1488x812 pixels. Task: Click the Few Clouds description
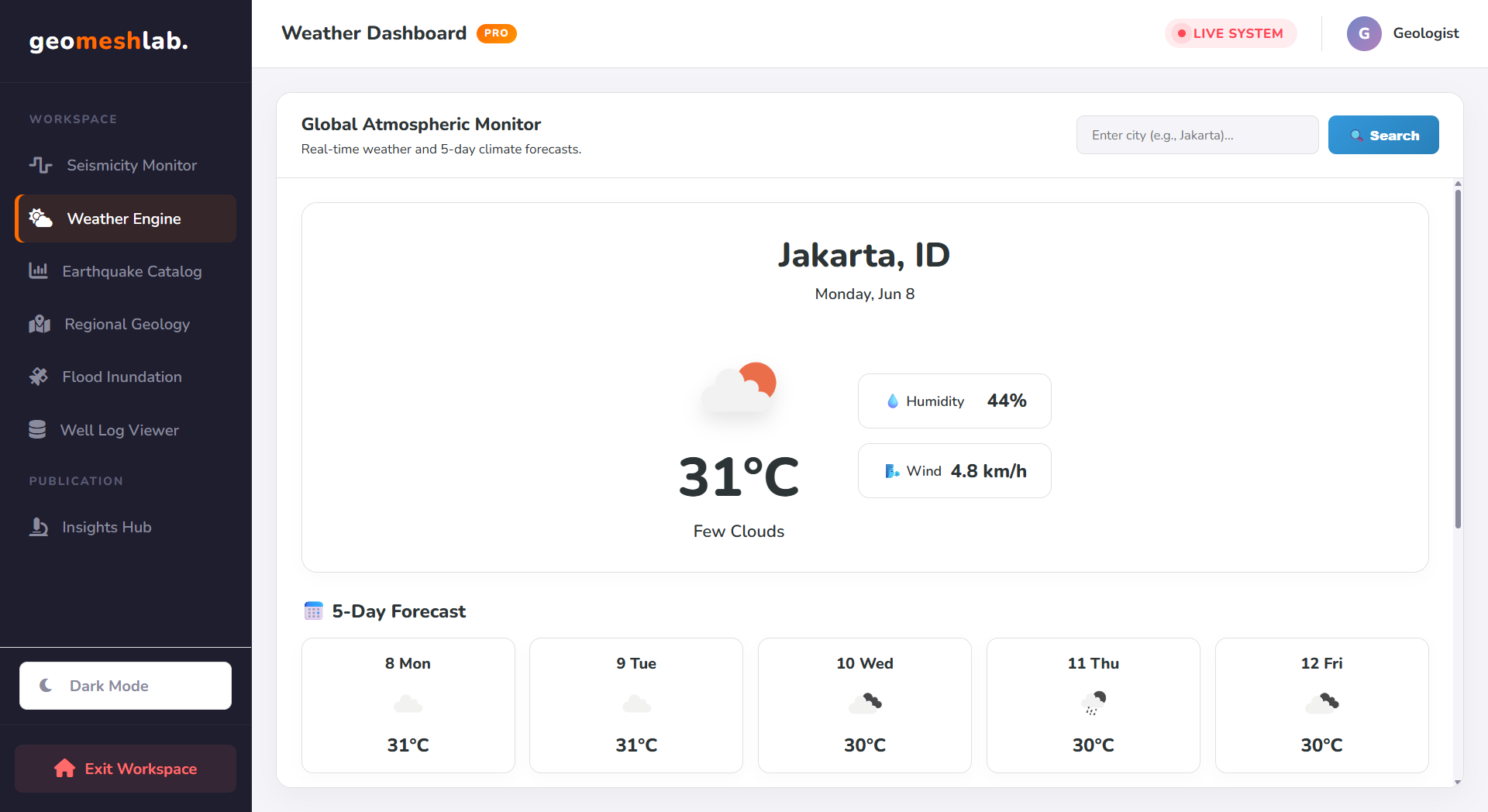(x=739, y=532)
